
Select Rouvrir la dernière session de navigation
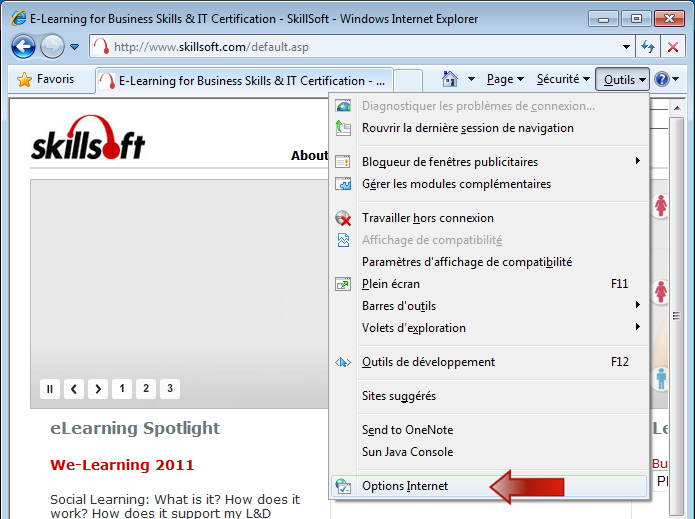coord(490,128)
